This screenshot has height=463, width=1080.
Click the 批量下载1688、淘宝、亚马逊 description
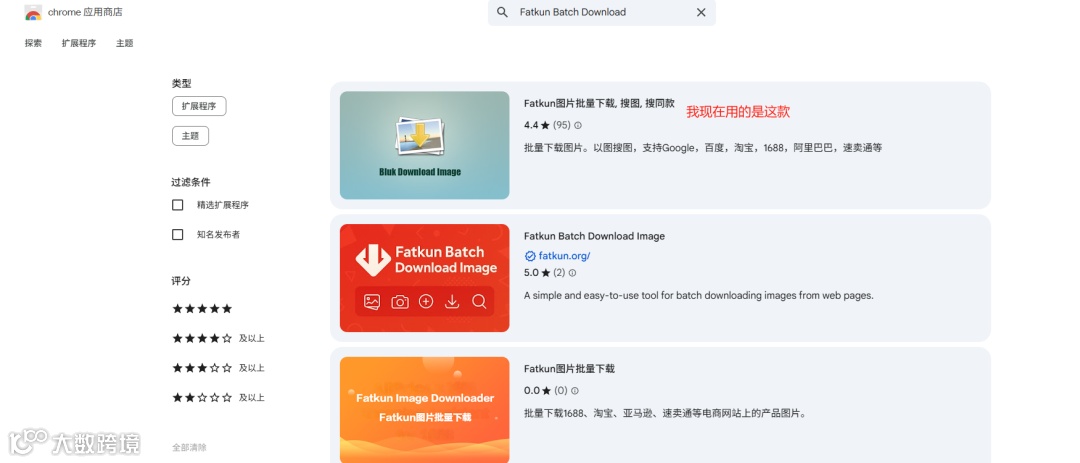tap(665, 413)
